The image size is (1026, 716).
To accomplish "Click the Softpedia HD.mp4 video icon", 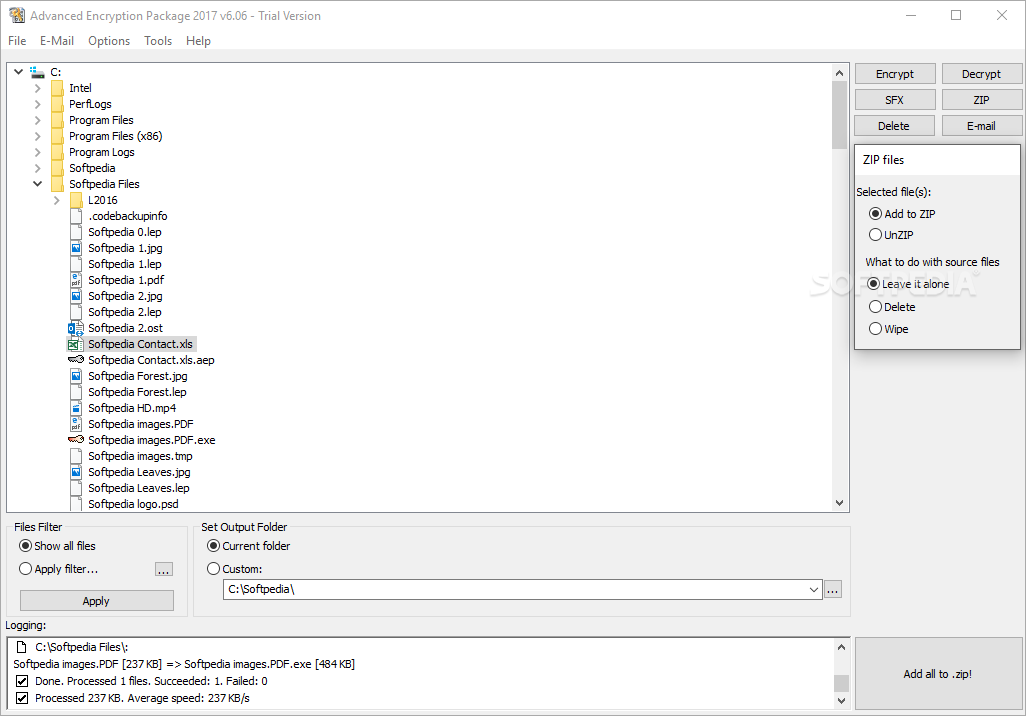I will tap(76, 408).
